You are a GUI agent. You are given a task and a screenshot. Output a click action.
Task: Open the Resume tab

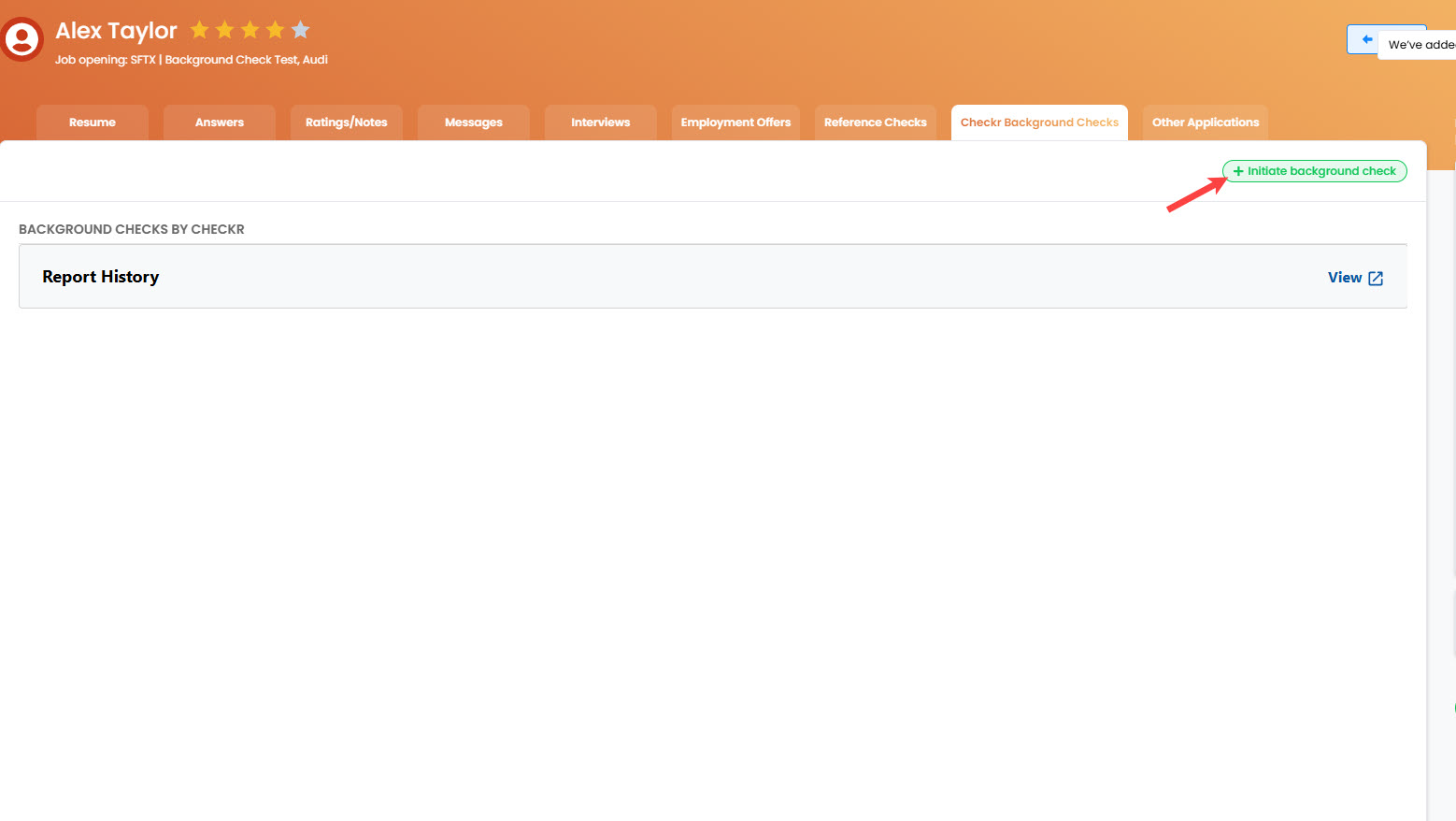pos(93,122)
